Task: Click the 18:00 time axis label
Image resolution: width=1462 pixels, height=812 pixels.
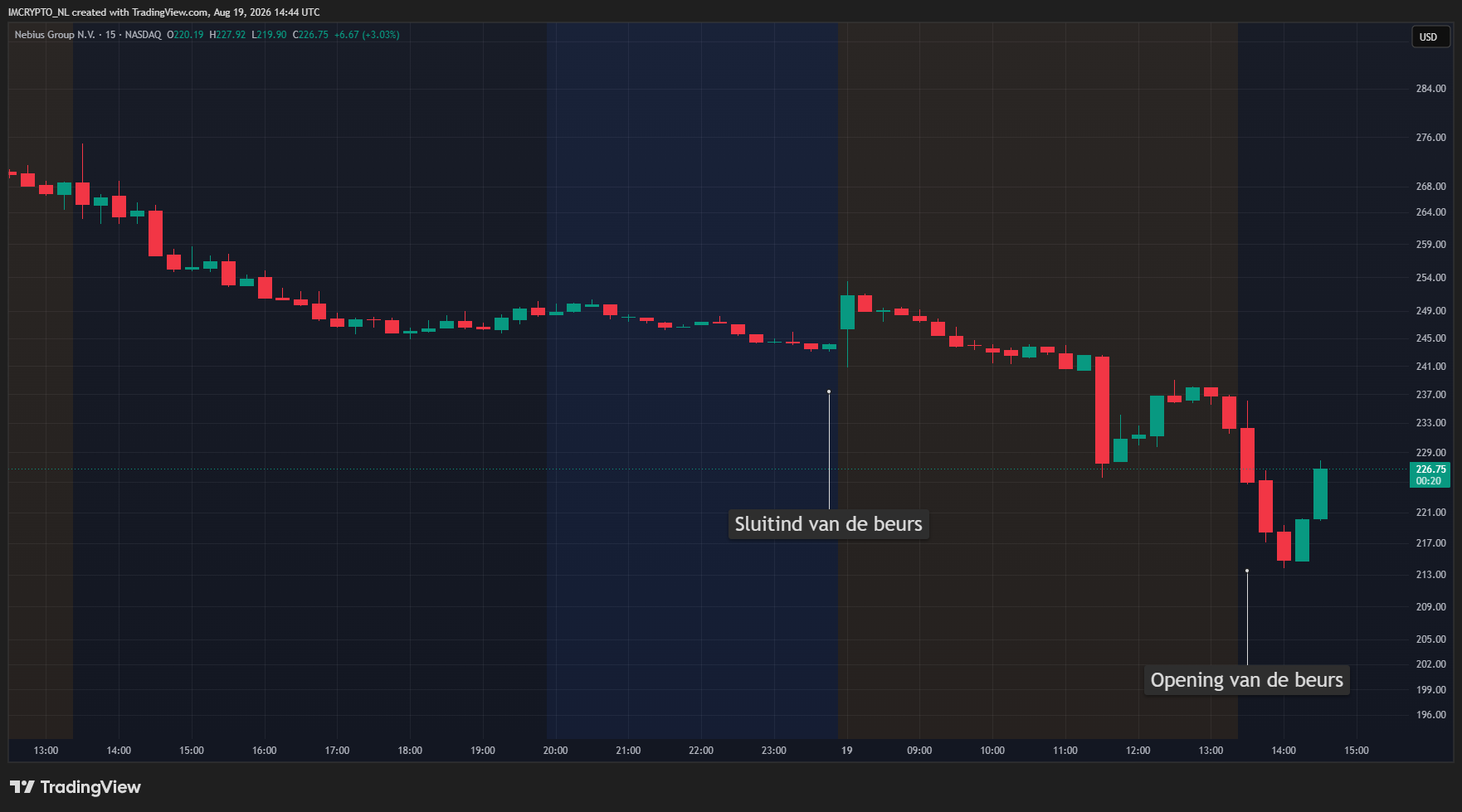Action: point(410,751)
